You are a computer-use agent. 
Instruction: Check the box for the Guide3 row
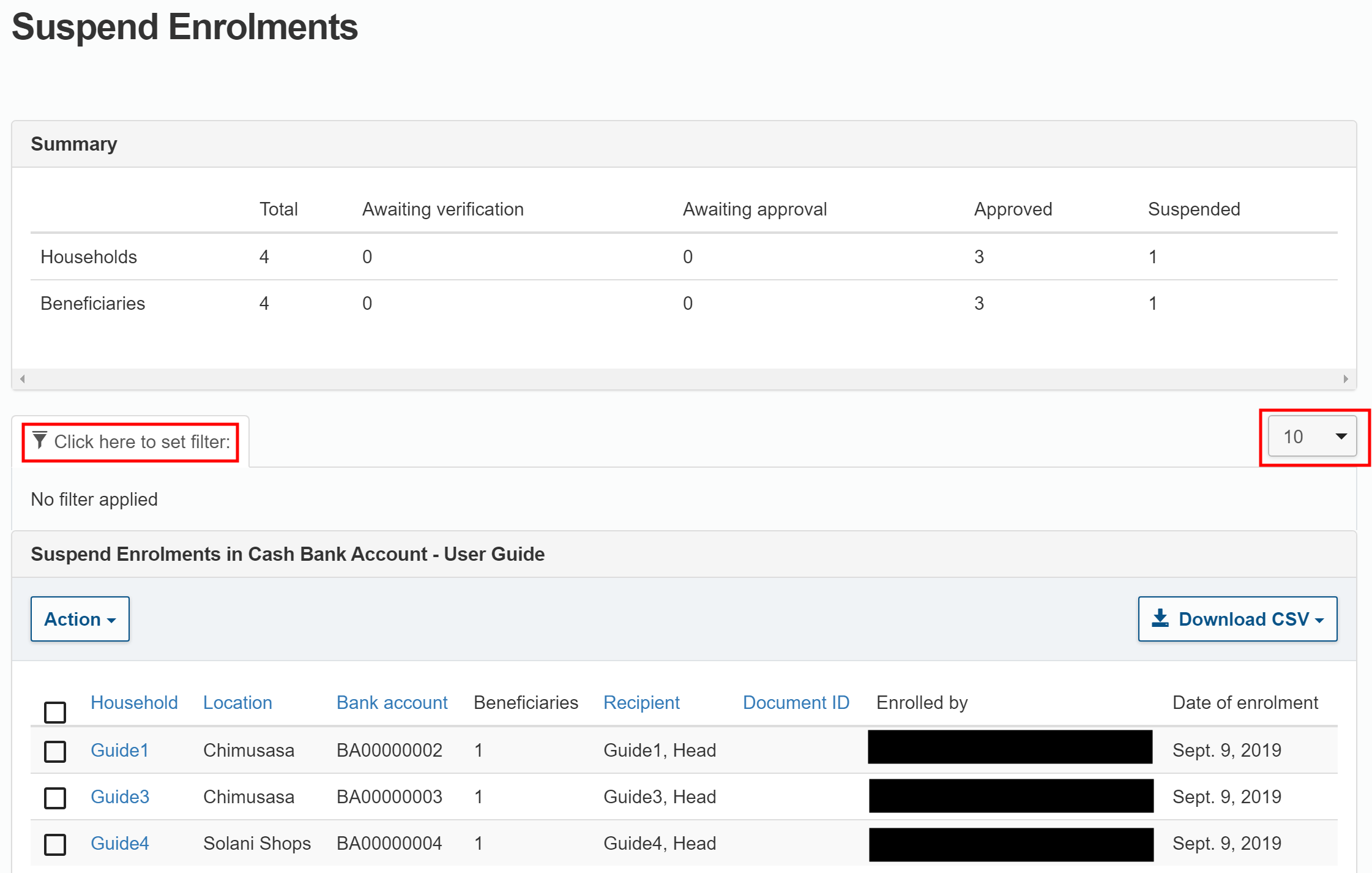pos(55,798)
